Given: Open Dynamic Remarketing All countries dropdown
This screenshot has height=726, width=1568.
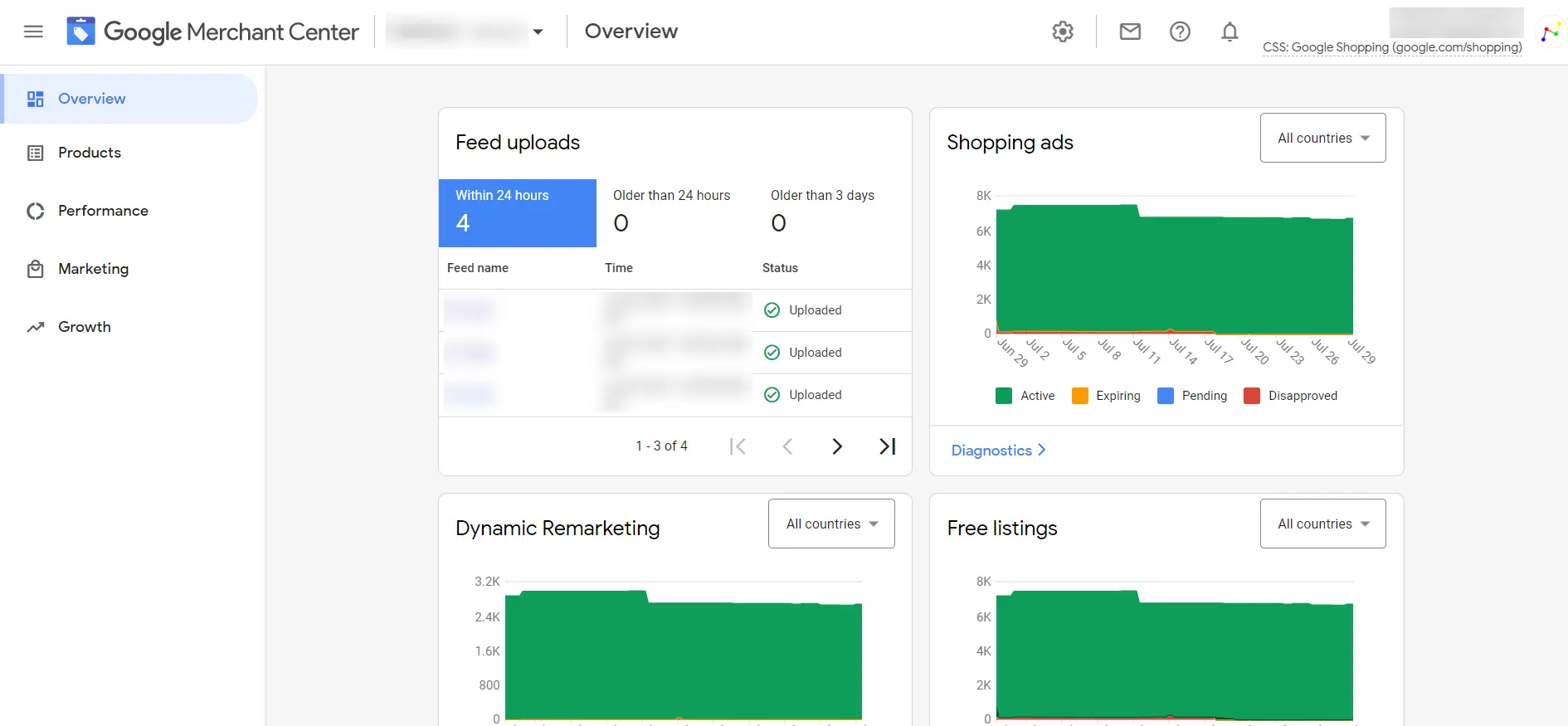Looking at the screenshot, I should 831,524.
